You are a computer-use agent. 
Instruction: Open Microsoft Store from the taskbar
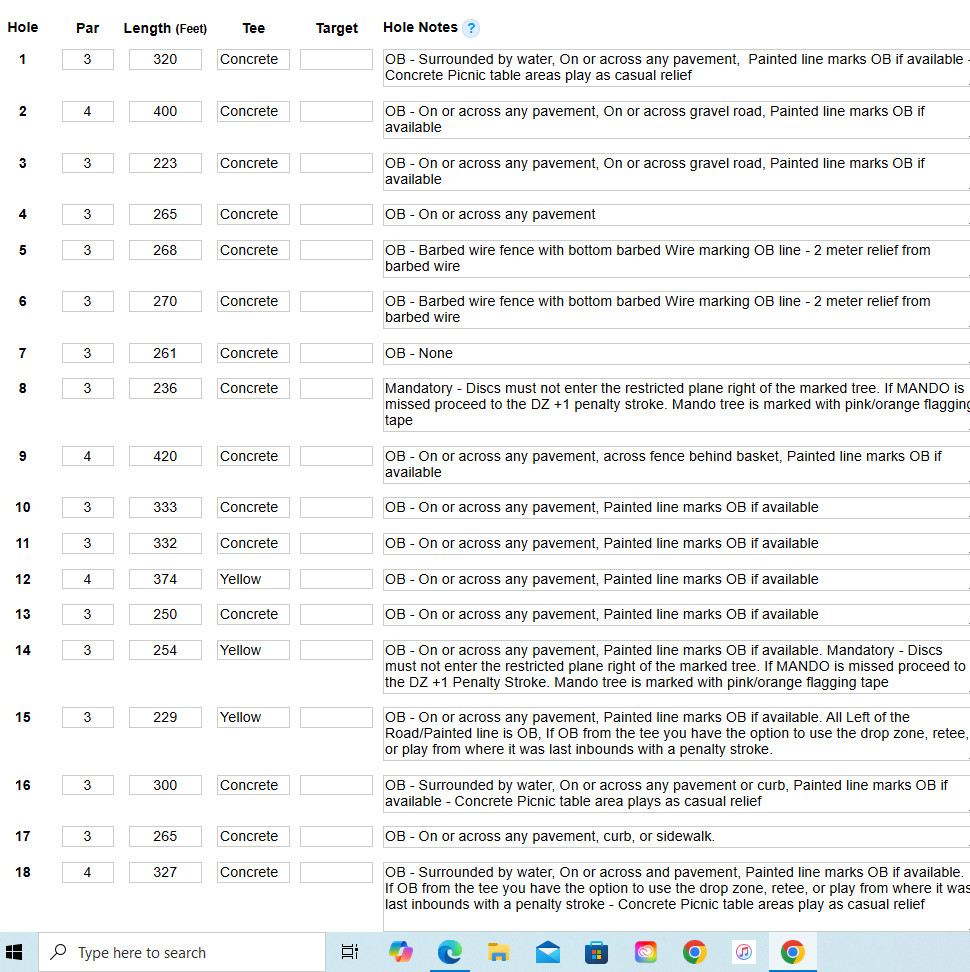[597, 952]
